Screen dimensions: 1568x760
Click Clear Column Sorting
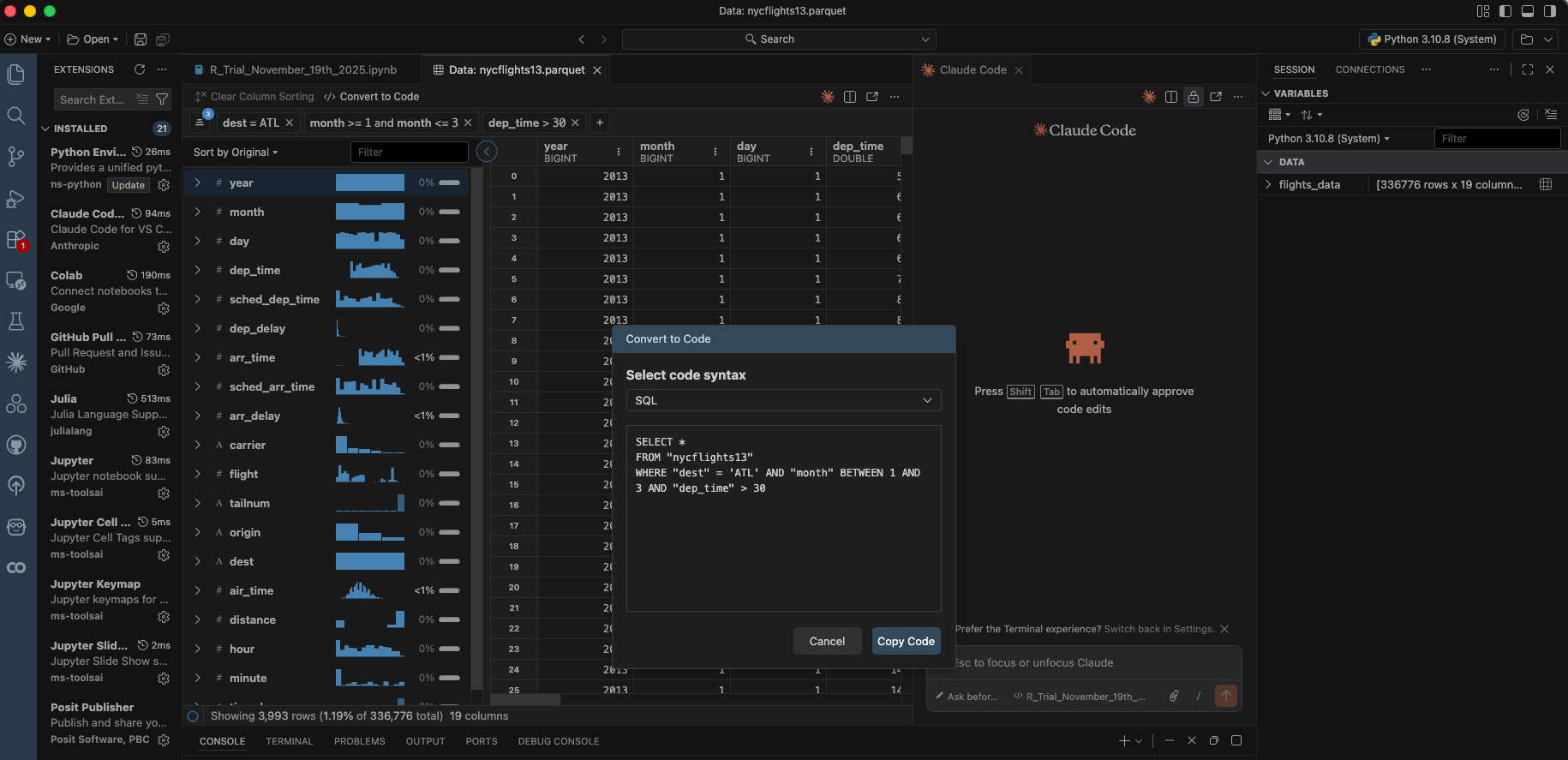pos(254,97)
